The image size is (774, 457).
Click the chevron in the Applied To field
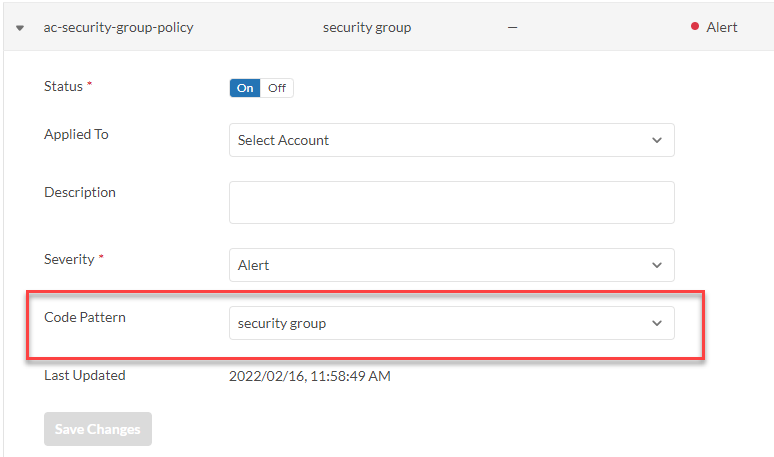657,140
